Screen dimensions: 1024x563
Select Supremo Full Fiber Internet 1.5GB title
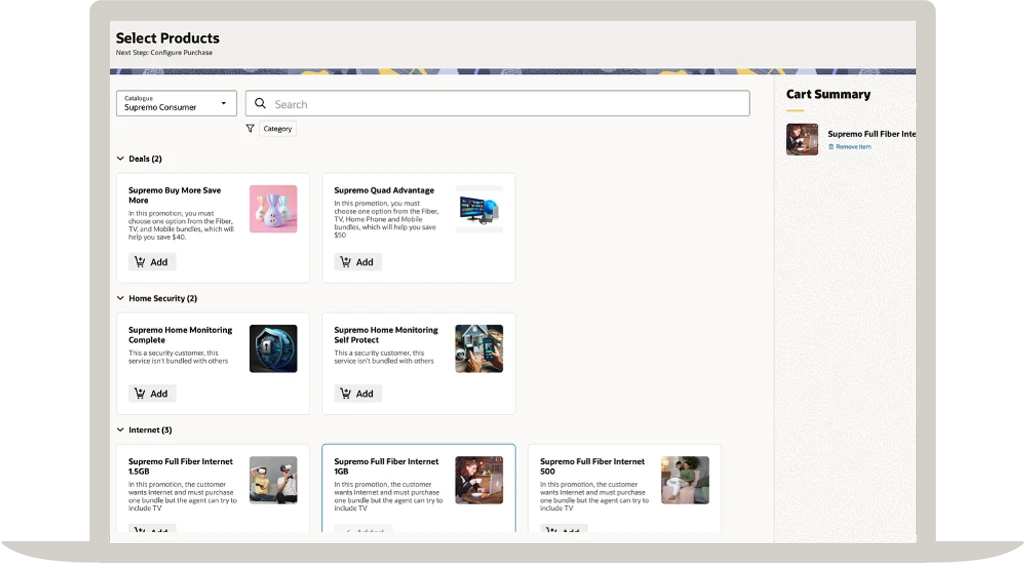coord(180,466)
